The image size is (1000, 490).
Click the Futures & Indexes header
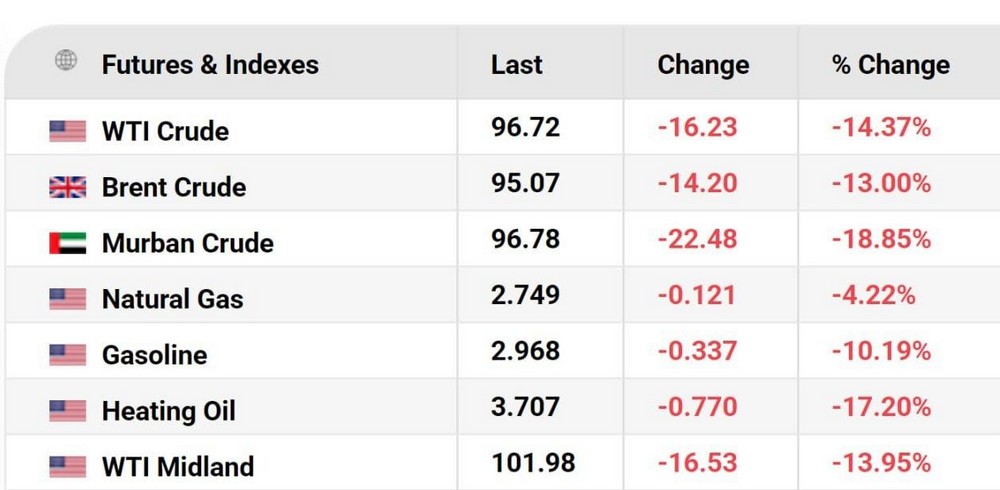[210, 65]
